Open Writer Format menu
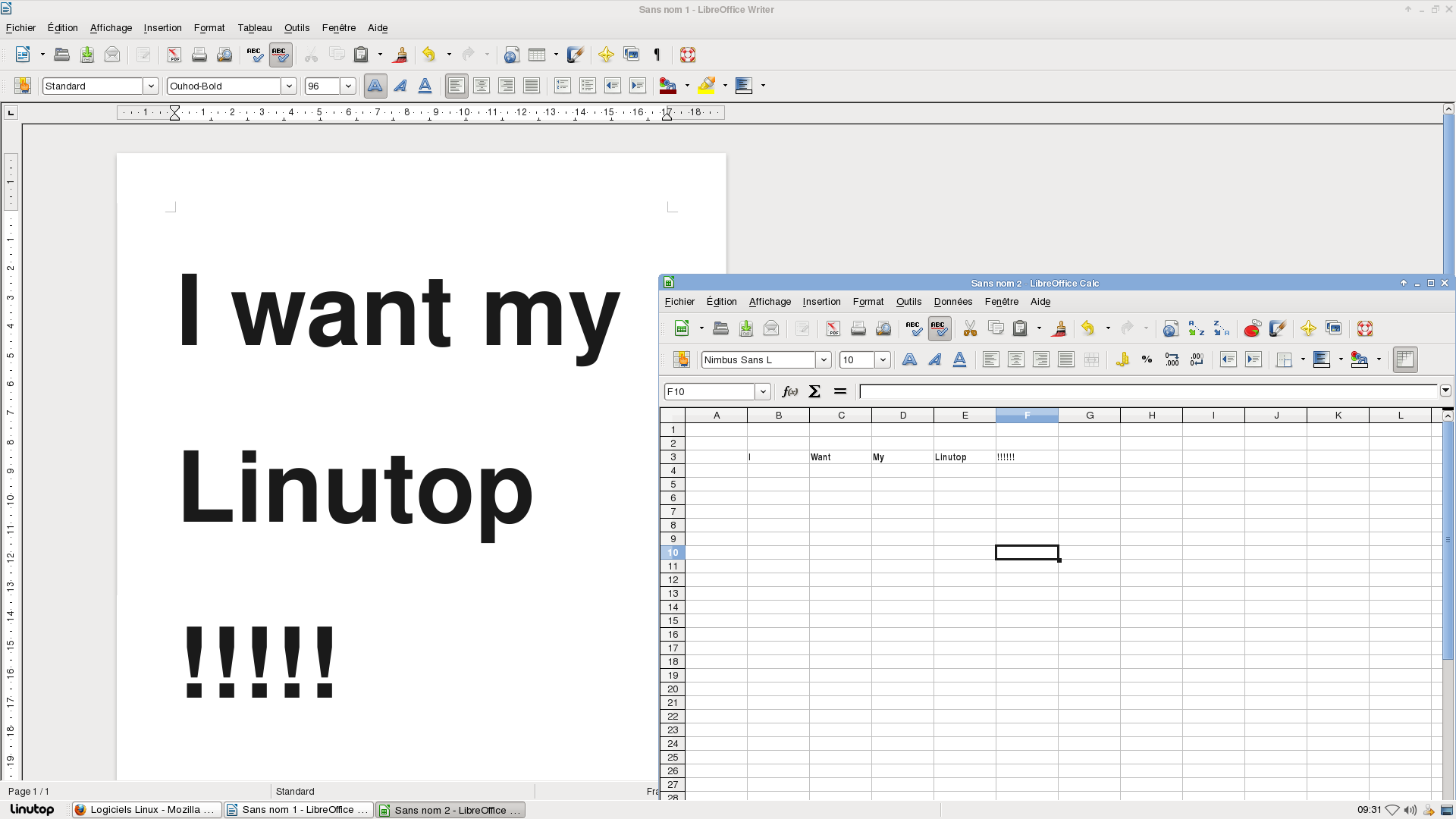The height and width of the screenshot is (819, 1456). [209, 27]
